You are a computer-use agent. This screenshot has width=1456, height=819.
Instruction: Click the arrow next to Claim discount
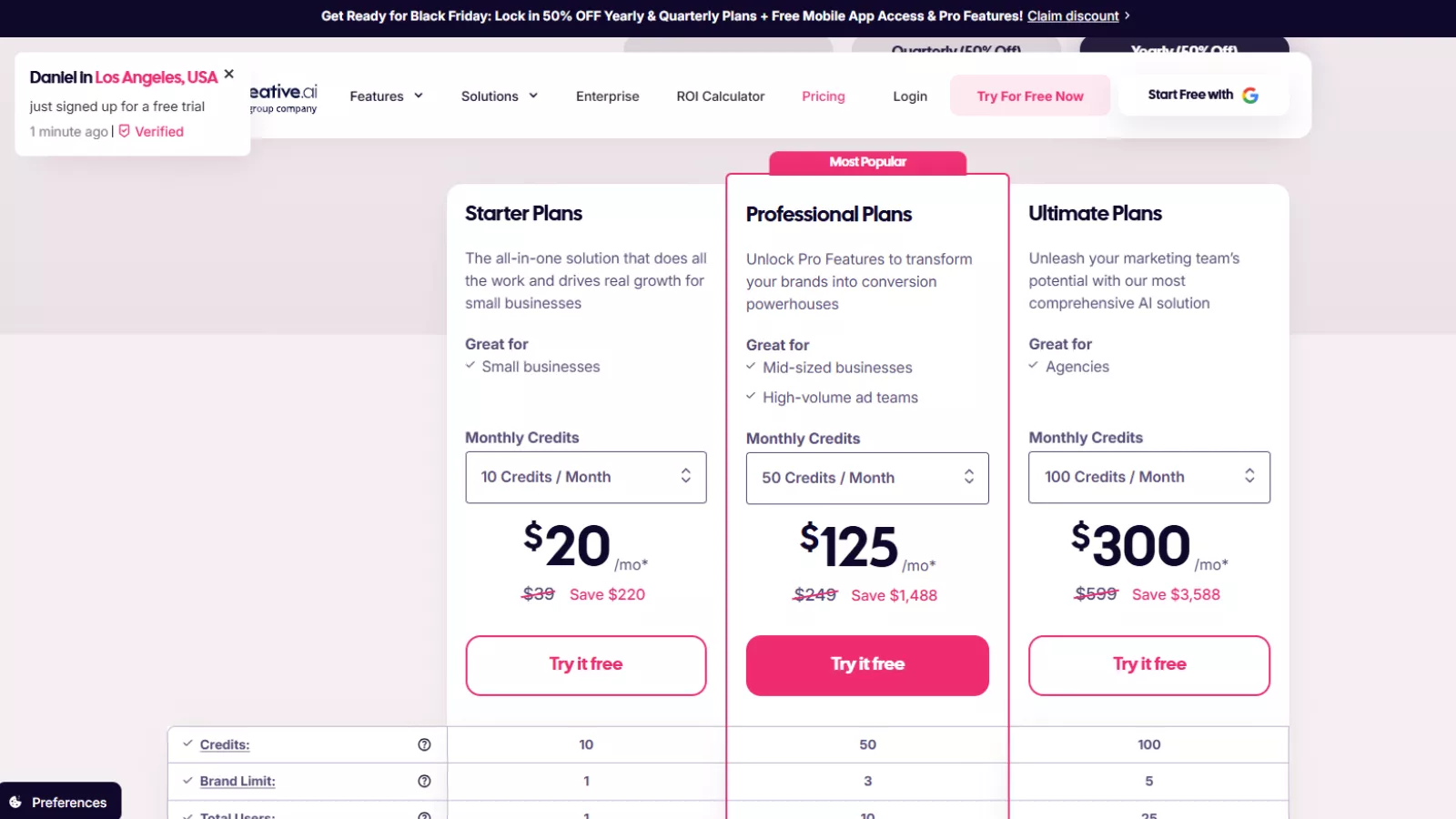pos(1127,15)
